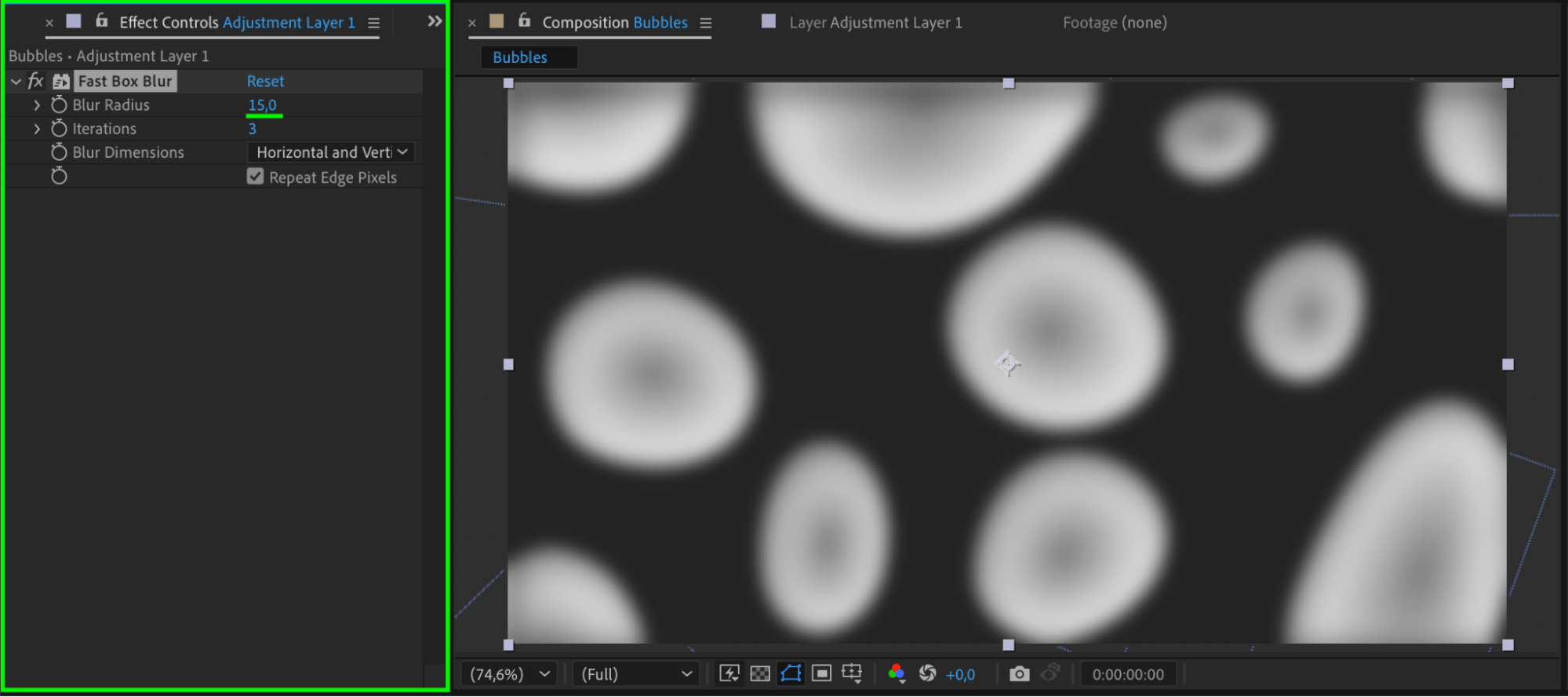
Task: Collapse the Fast Box Blur effect
Action: (x=16, y=81)
